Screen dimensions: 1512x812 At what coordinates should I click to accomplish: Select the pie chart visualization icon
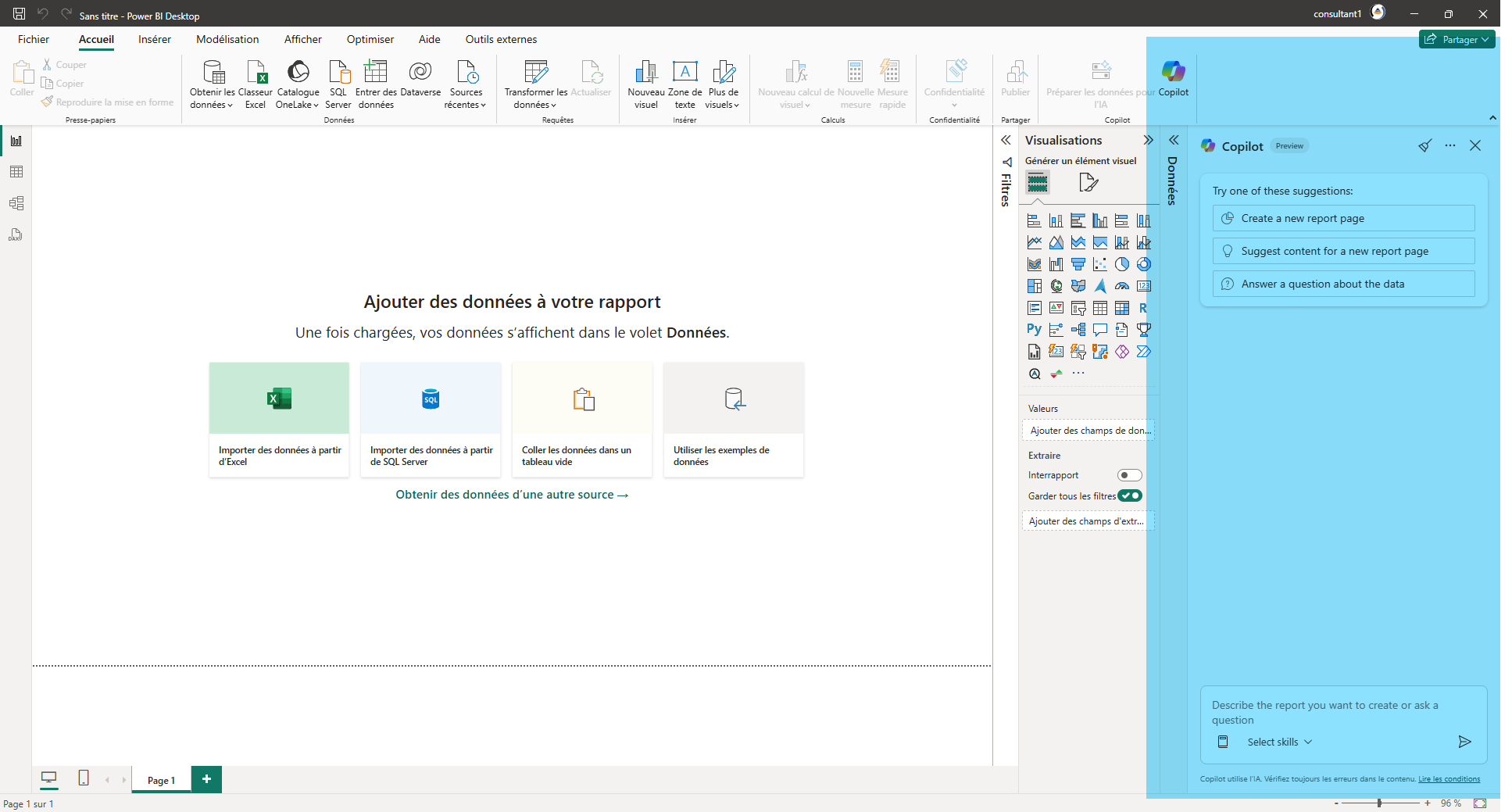[x=1122, y=263]
